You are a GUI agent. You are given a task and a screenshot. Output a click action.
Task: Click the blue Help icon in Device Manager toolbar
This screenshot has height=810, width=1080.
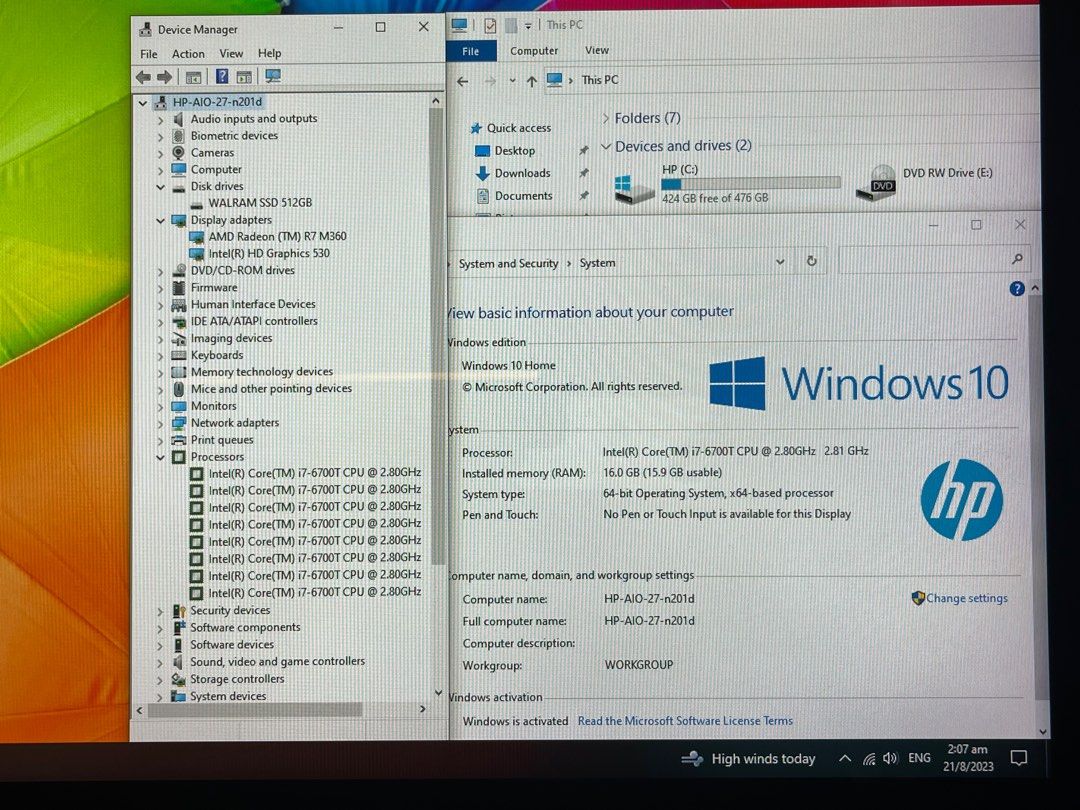pos(222,76)
